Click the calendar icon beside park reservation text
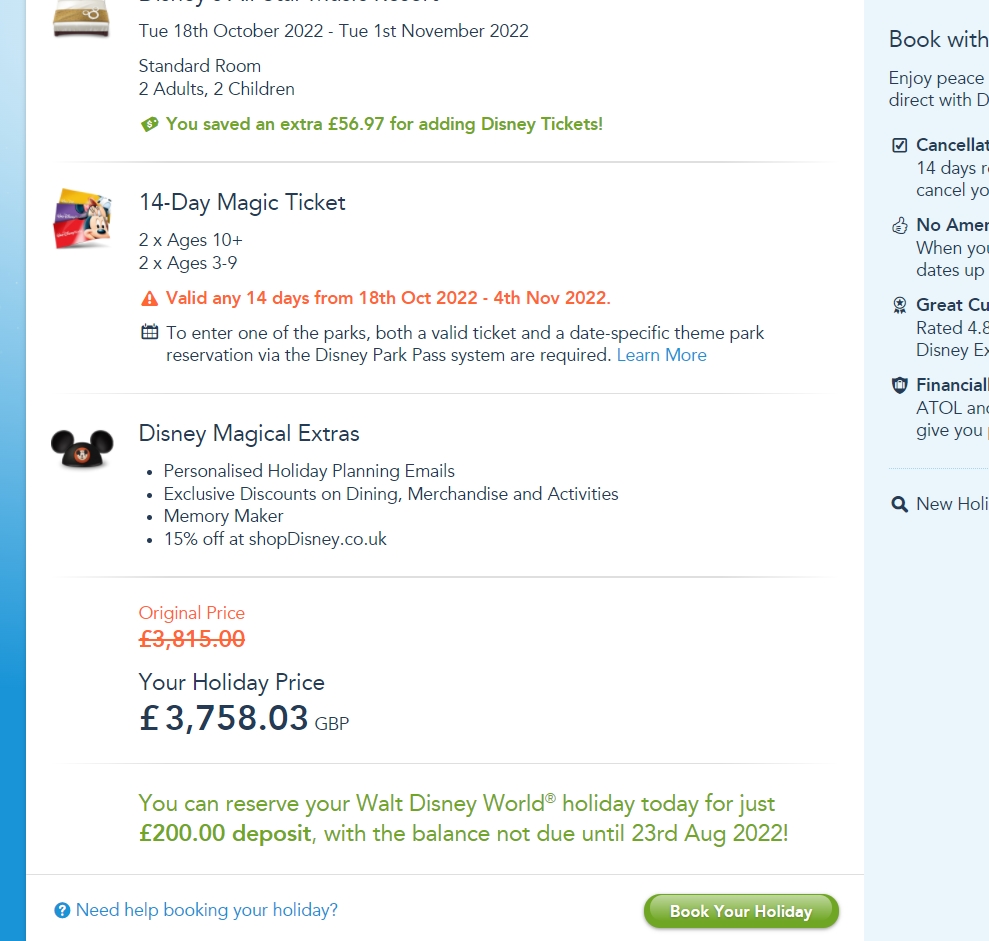989x941 pixels. tap(150, 332)
